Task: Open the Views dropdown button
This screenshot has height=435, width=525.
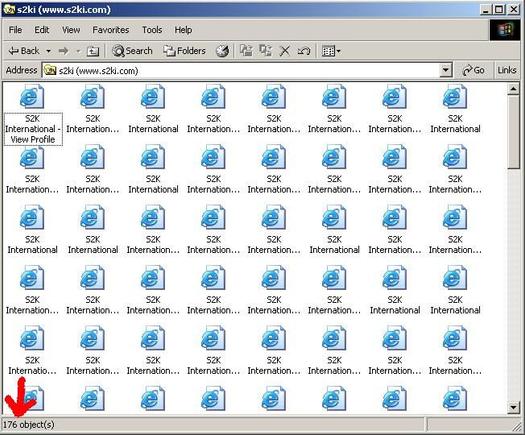Action: (x=331, y=51)
